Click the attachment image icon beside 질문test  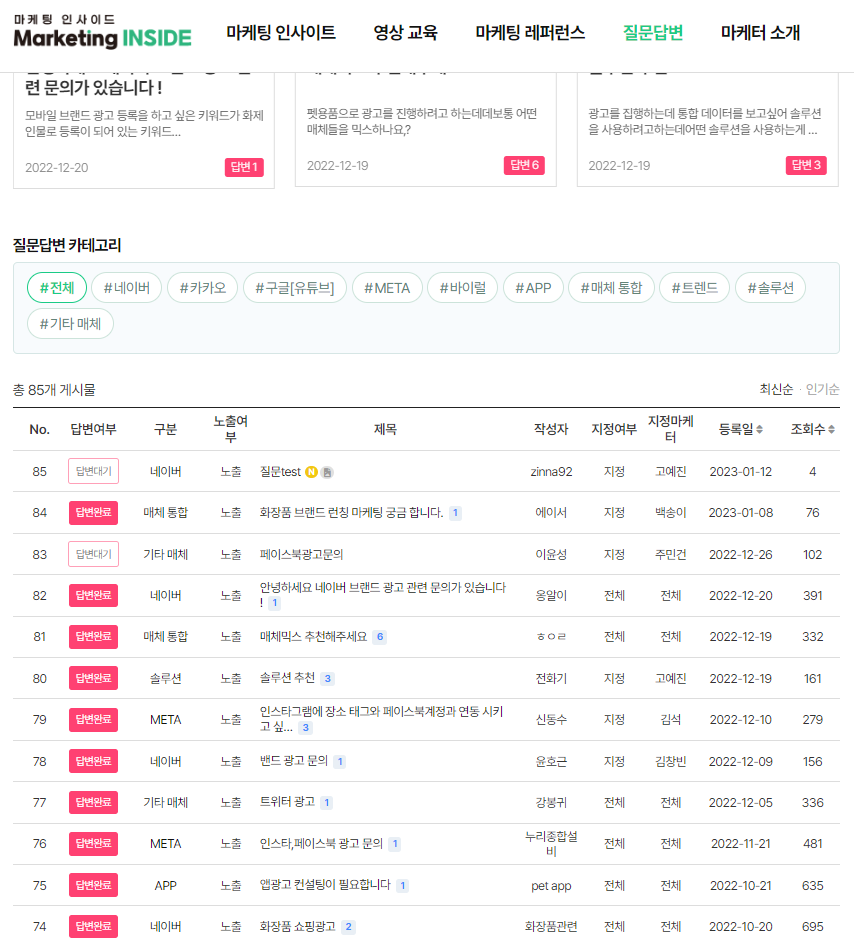point(327,472)
